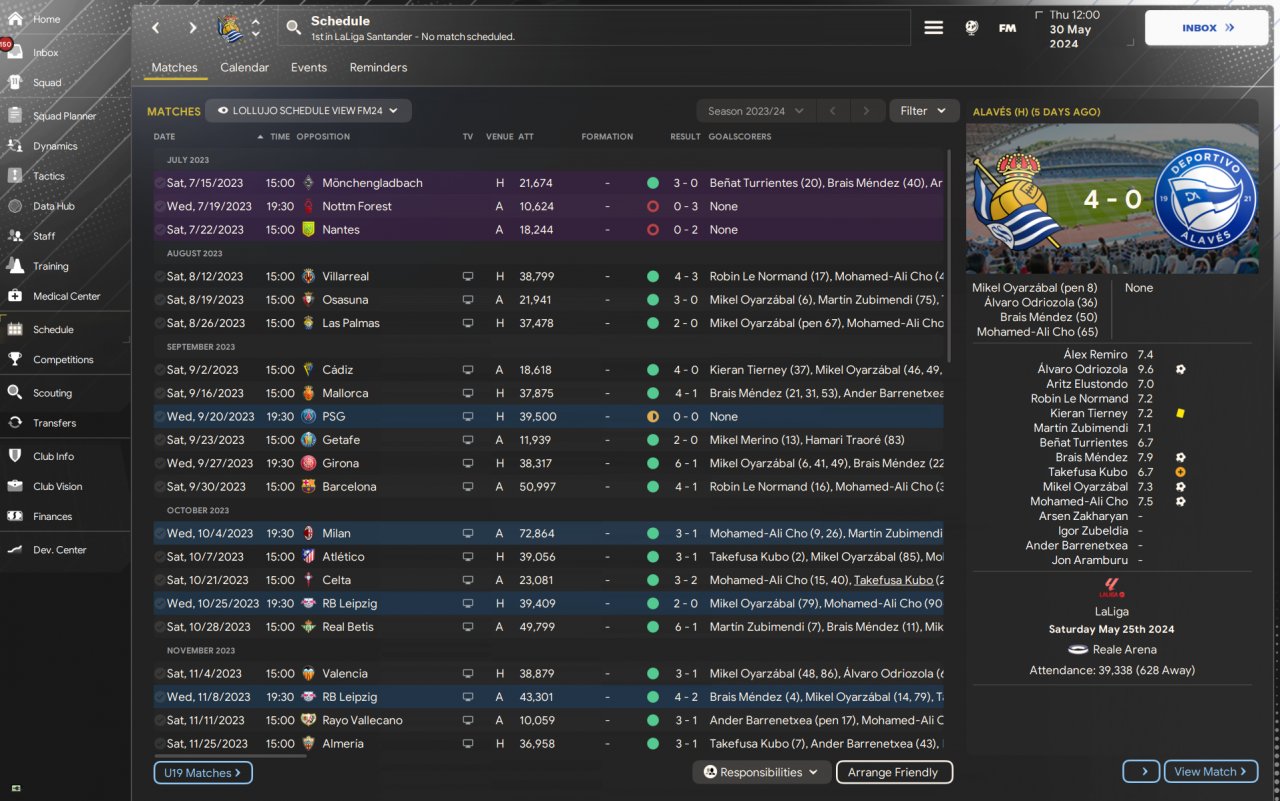The height and width of the screenshot is (801, 1280).
Task: Go forward with the top-bar right arrow
Action: tap(193, 28)
